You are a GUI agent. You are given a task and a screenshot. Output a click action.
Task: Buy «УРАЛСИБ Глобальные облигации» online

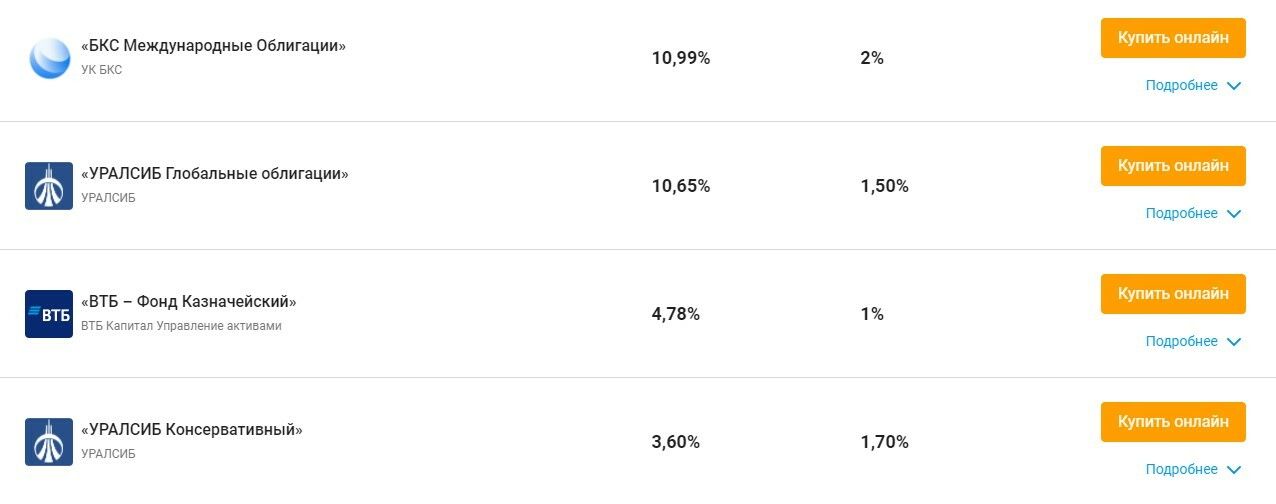coord(1173,166)
